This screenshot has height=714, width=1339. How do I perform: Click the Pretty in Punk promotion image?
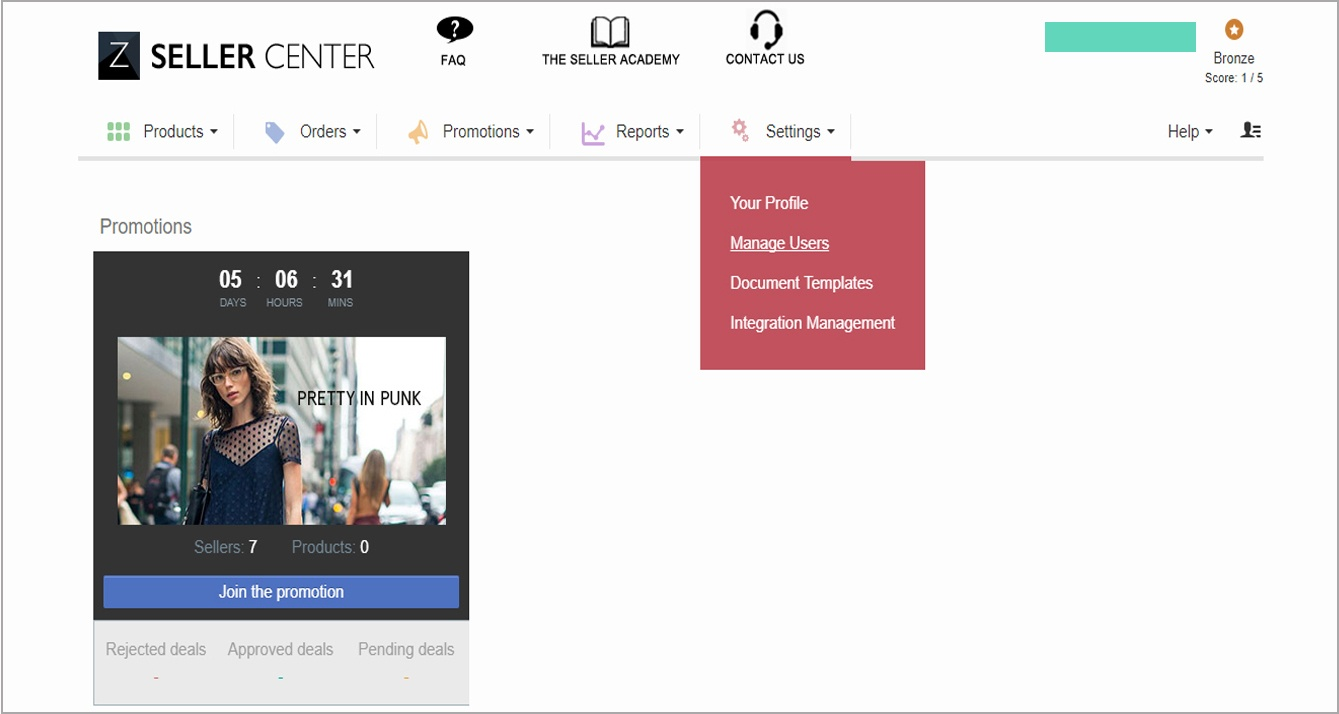[282, 431]
